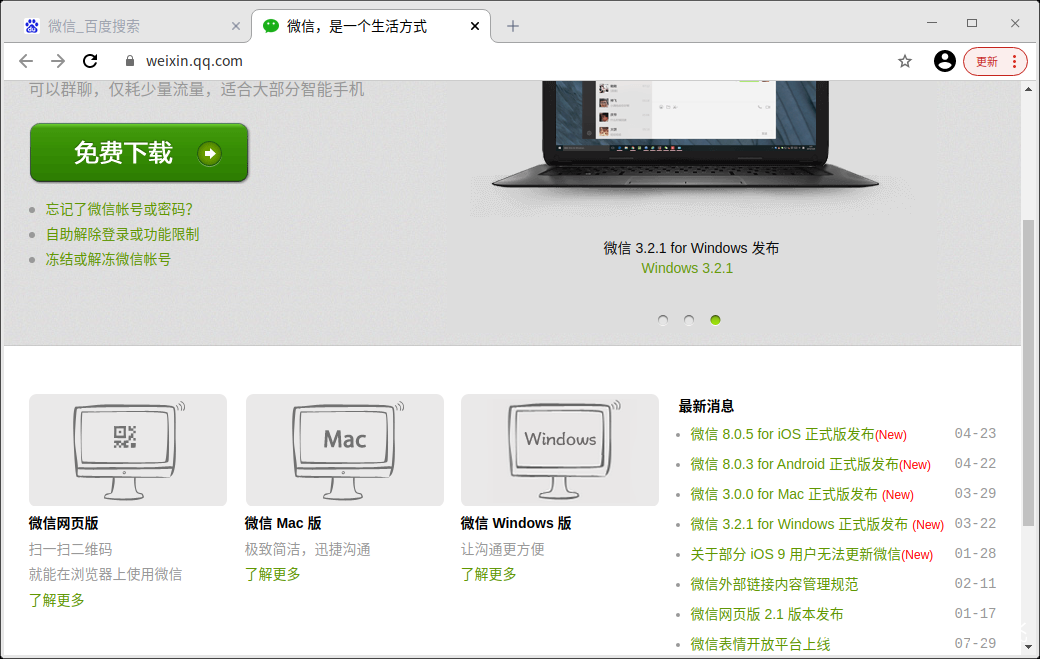Screen dimensions: 1040x659
Task: Click the green 免费下载 button
Action: (x=139, y=152)
